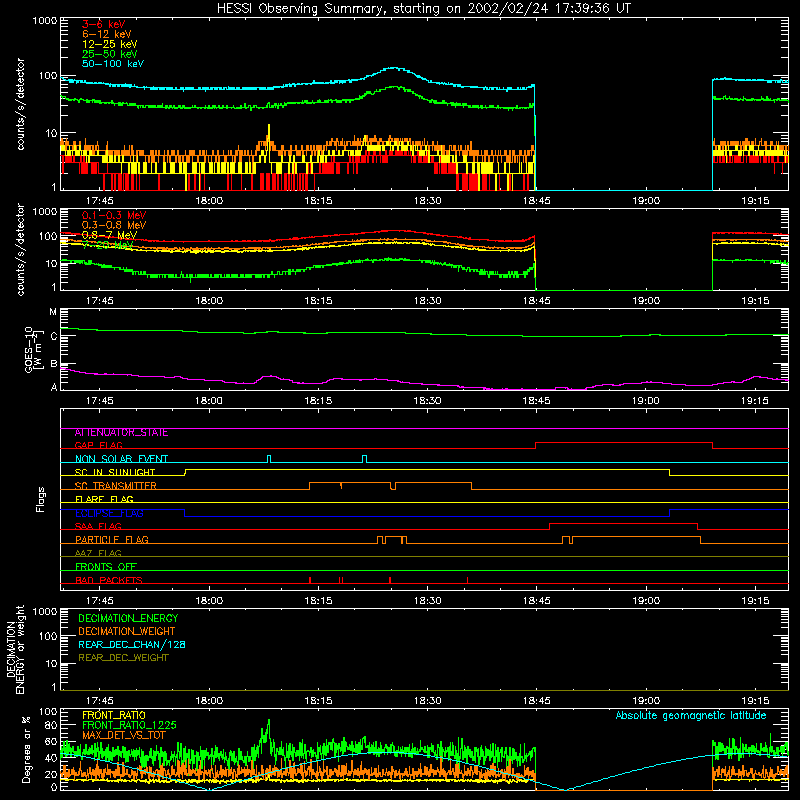Click 18:30 tick under the decimation panel

coord(428,701)
